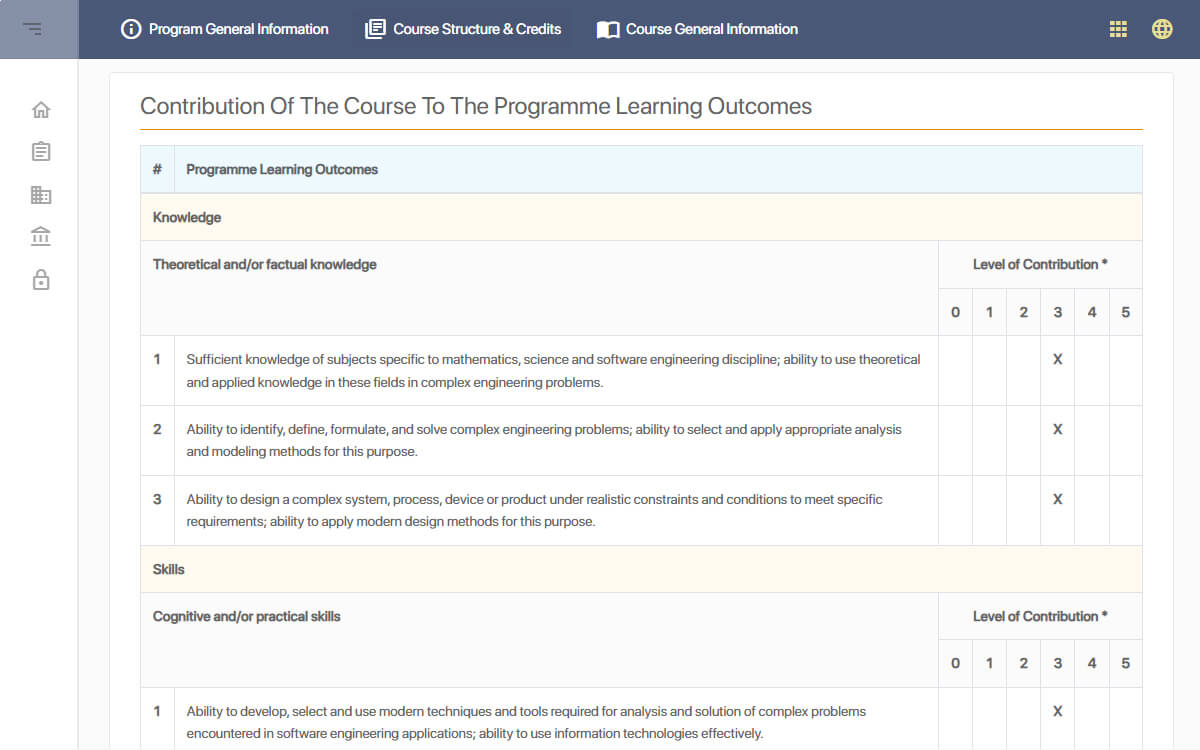
Task: Open the institution (bank) icon in sidebar
Action: pyautogui.click(x=41, y=237)
